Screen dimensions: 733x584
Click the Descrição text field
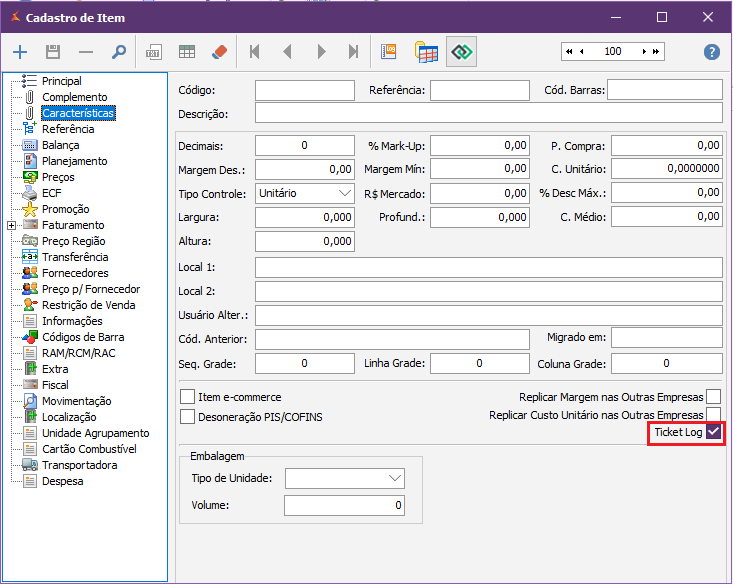pyautogui.click(x=488, y=113)
